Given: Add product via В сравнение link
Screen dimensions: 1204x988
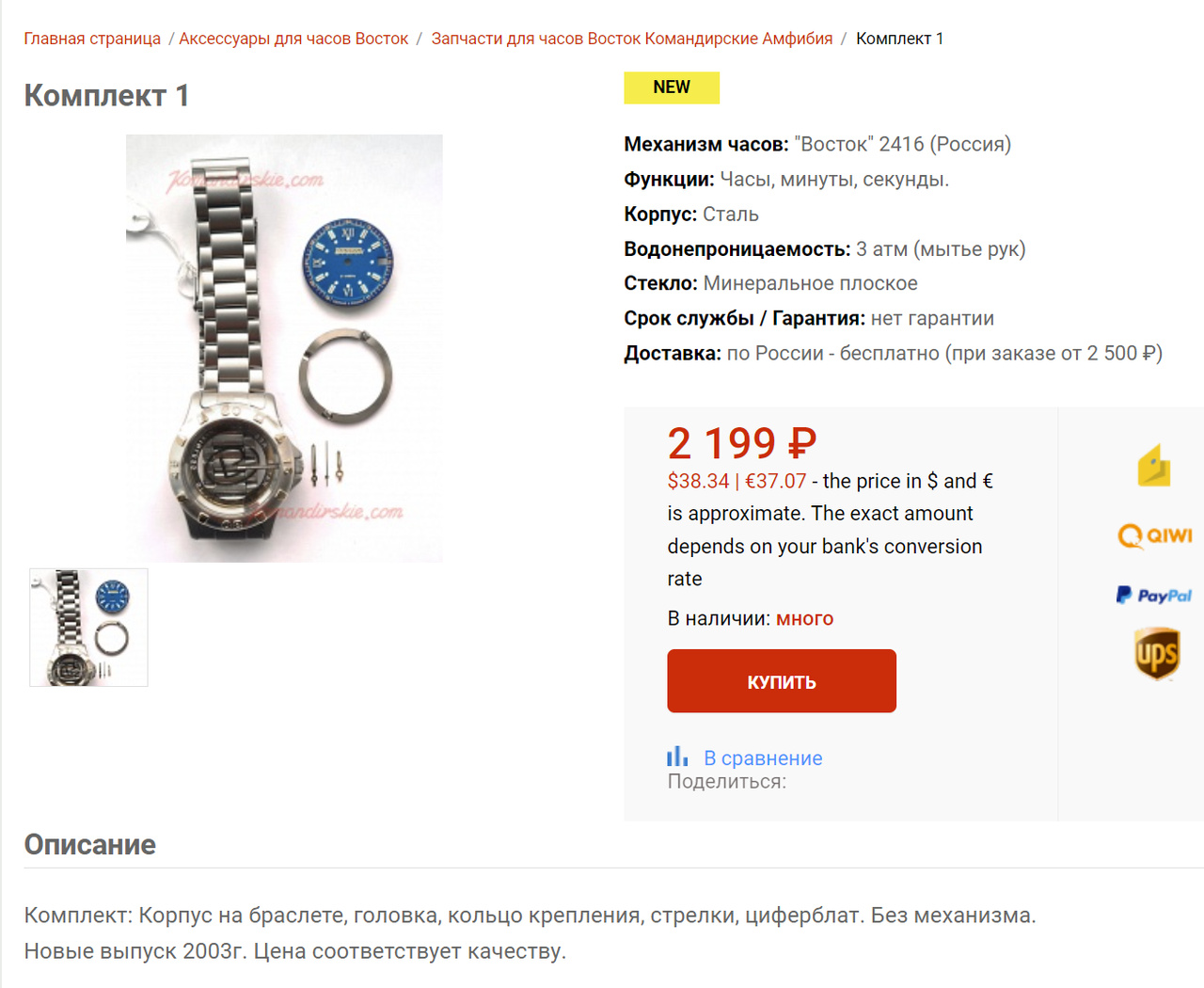Looking at the screenshot, I should coord(763,758).
